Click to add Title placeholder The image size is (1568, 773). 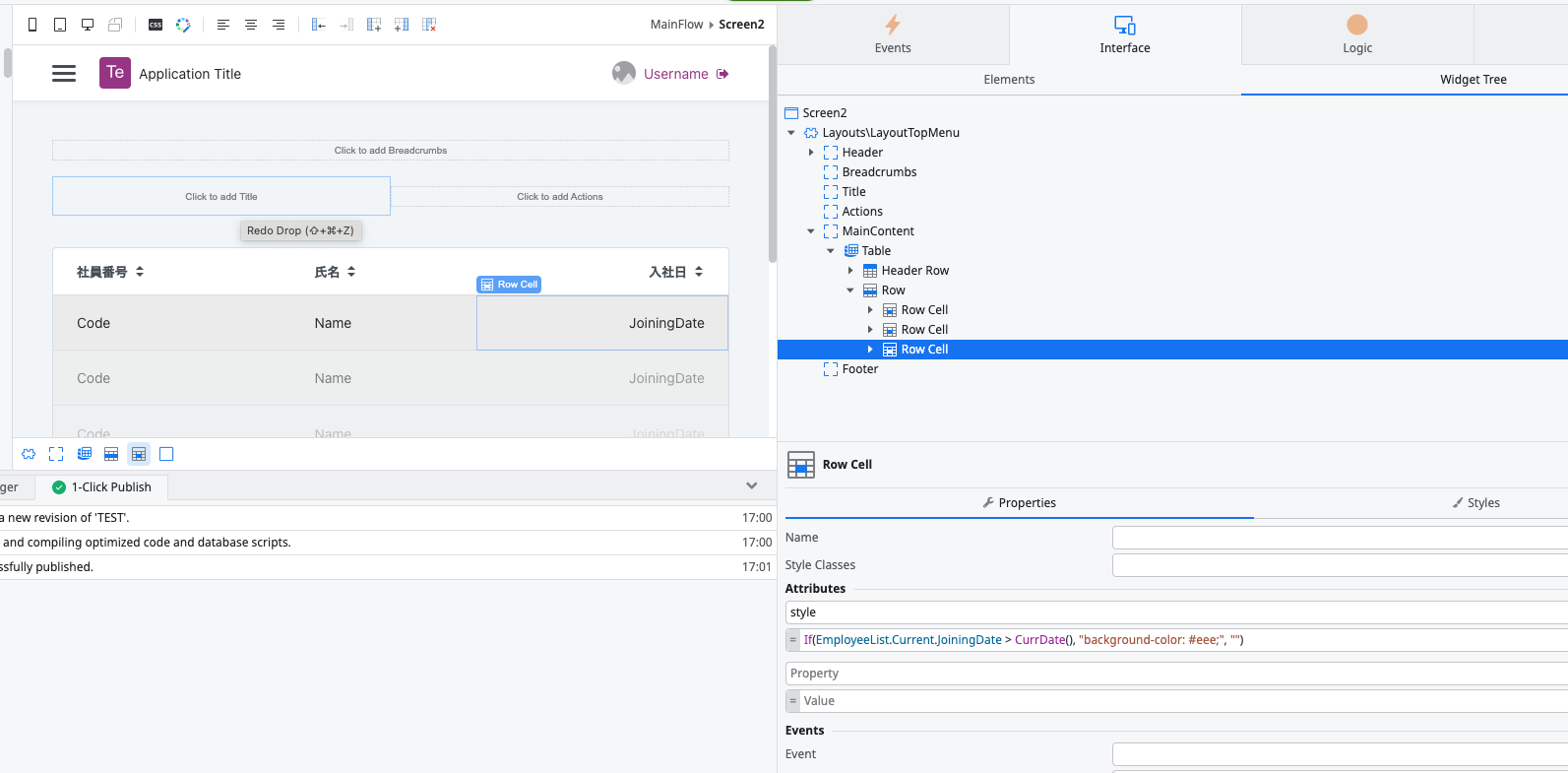click(221, 196)
